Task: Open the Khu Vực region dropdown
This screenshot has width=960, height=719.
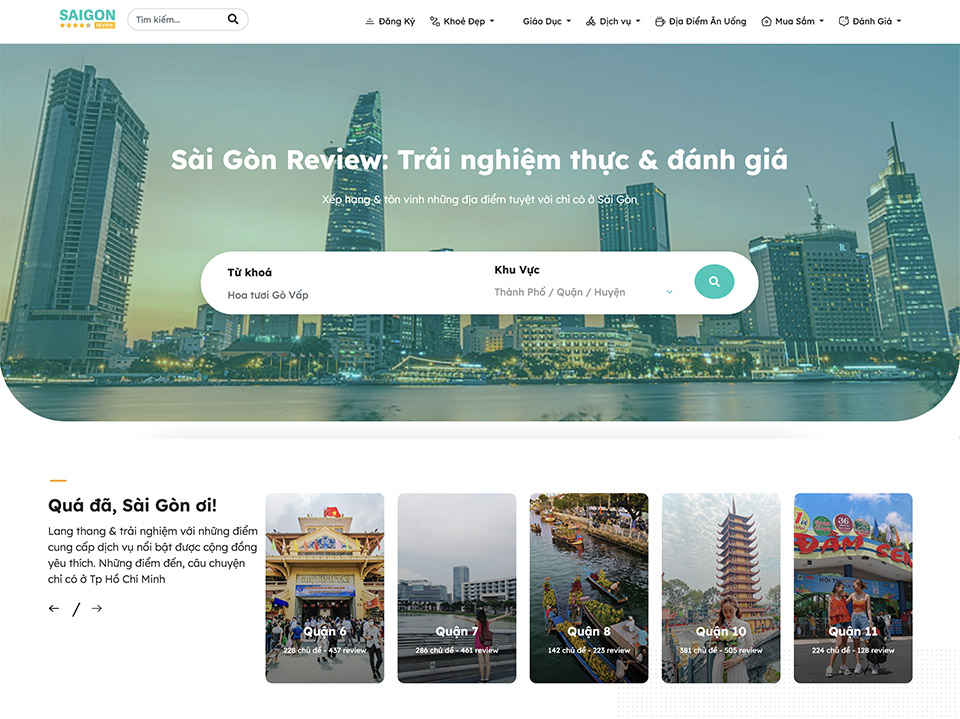Action: [x=580, y=293]
